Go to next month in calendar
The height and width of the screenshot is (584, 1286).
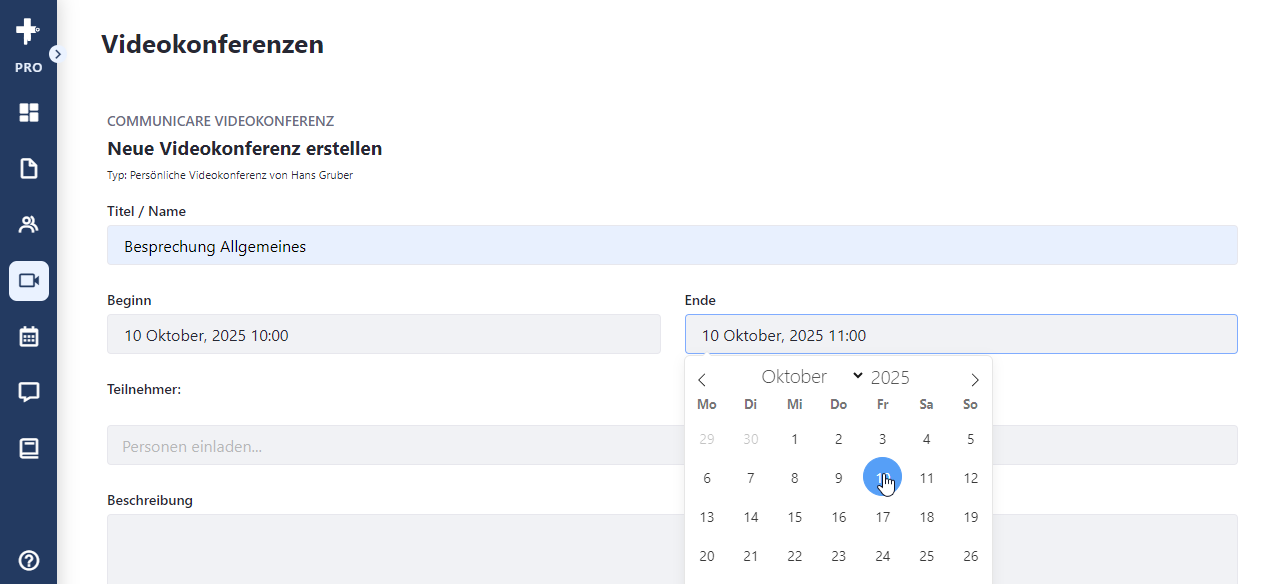(x=975, y=380)
